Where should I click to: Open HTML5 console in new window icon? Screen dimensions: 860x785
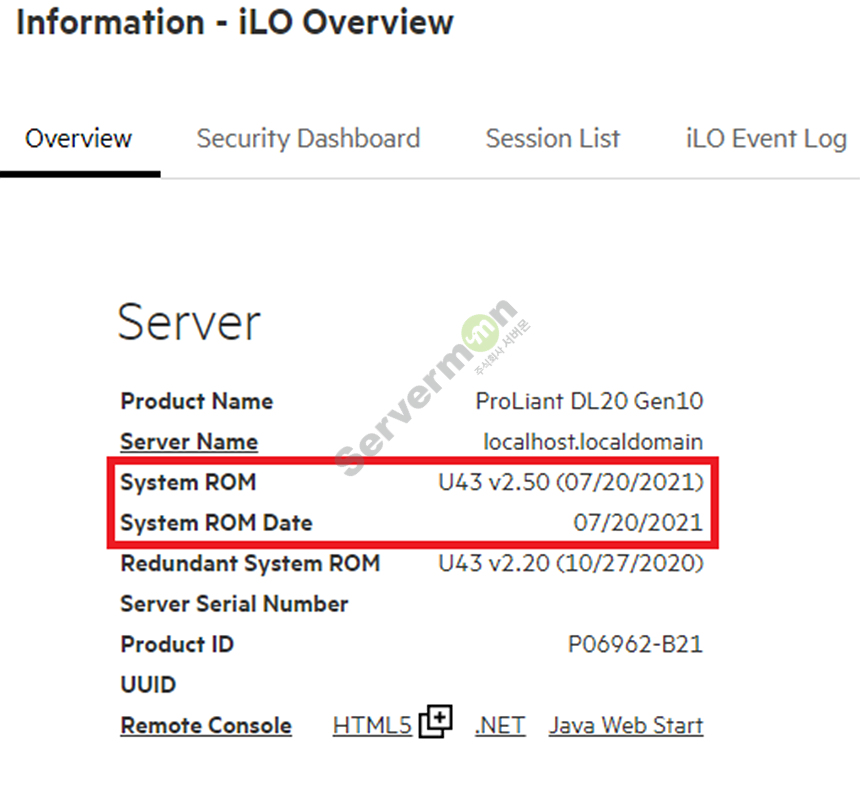pyautogui.click(x=435, y=721)
